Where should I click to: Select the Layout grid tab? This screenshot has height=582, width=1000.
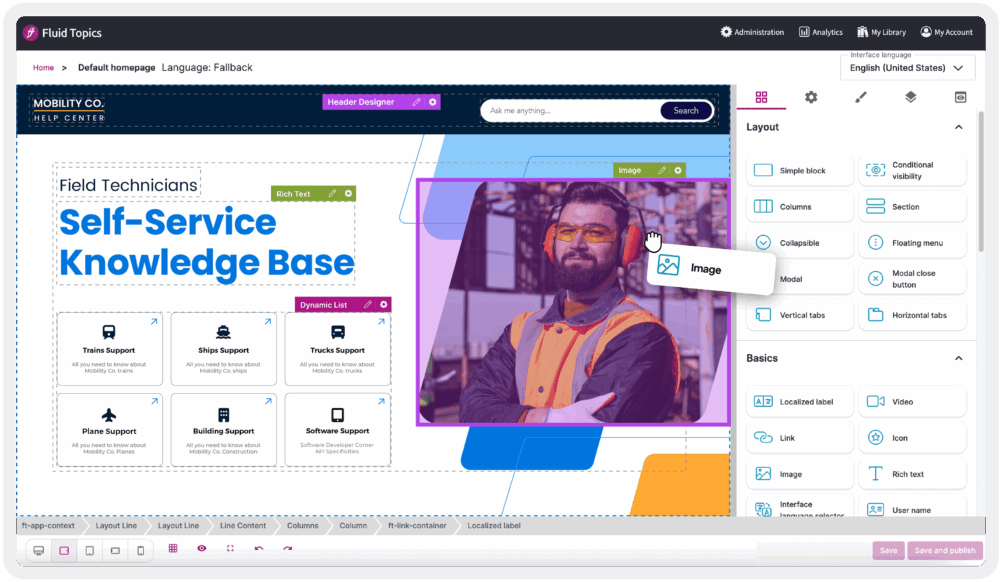pos(761,97)
